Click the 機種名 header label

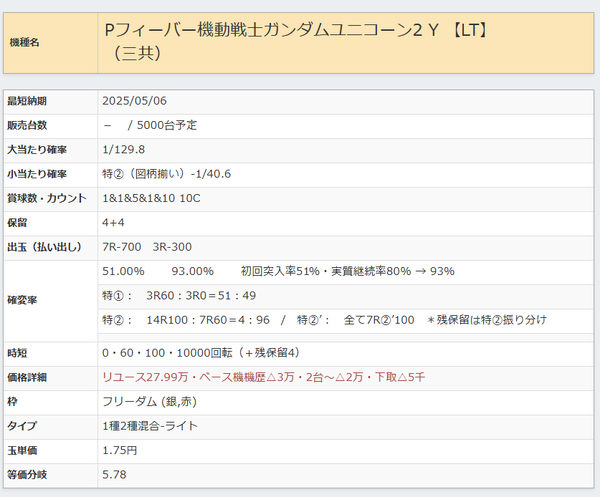click(24, 42)
